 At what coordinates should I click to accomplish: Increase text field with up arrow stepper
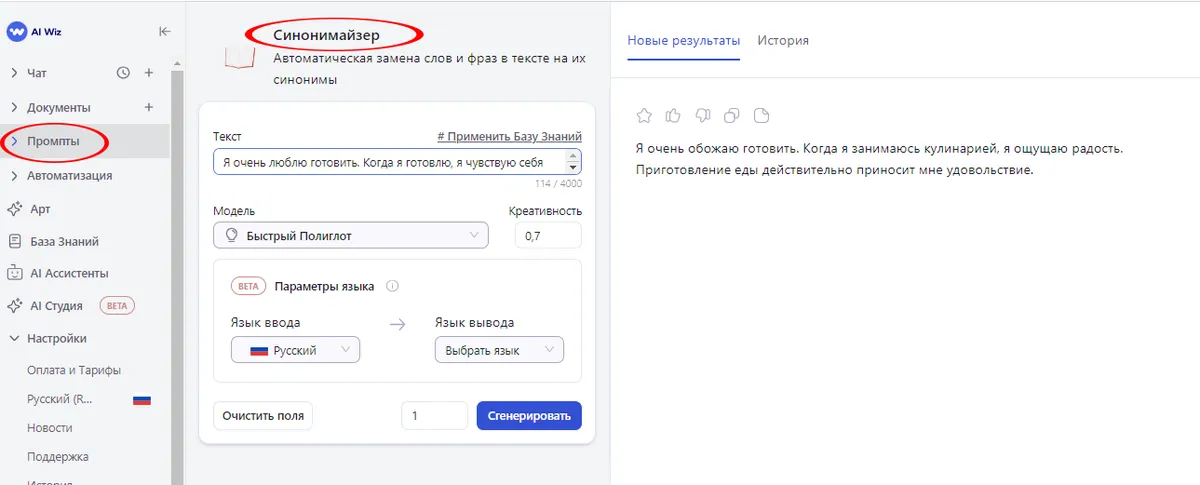[x=572, y=156]
